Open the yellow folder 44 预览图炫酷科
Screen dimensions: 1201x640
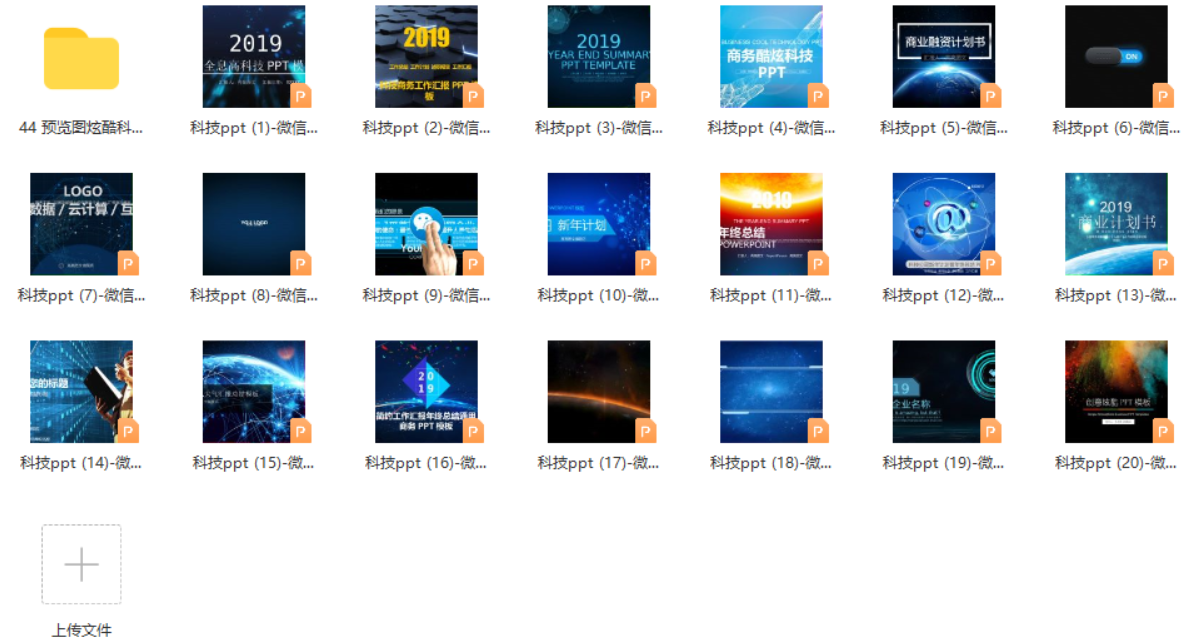pyautogui.click(x=81, y=58)
